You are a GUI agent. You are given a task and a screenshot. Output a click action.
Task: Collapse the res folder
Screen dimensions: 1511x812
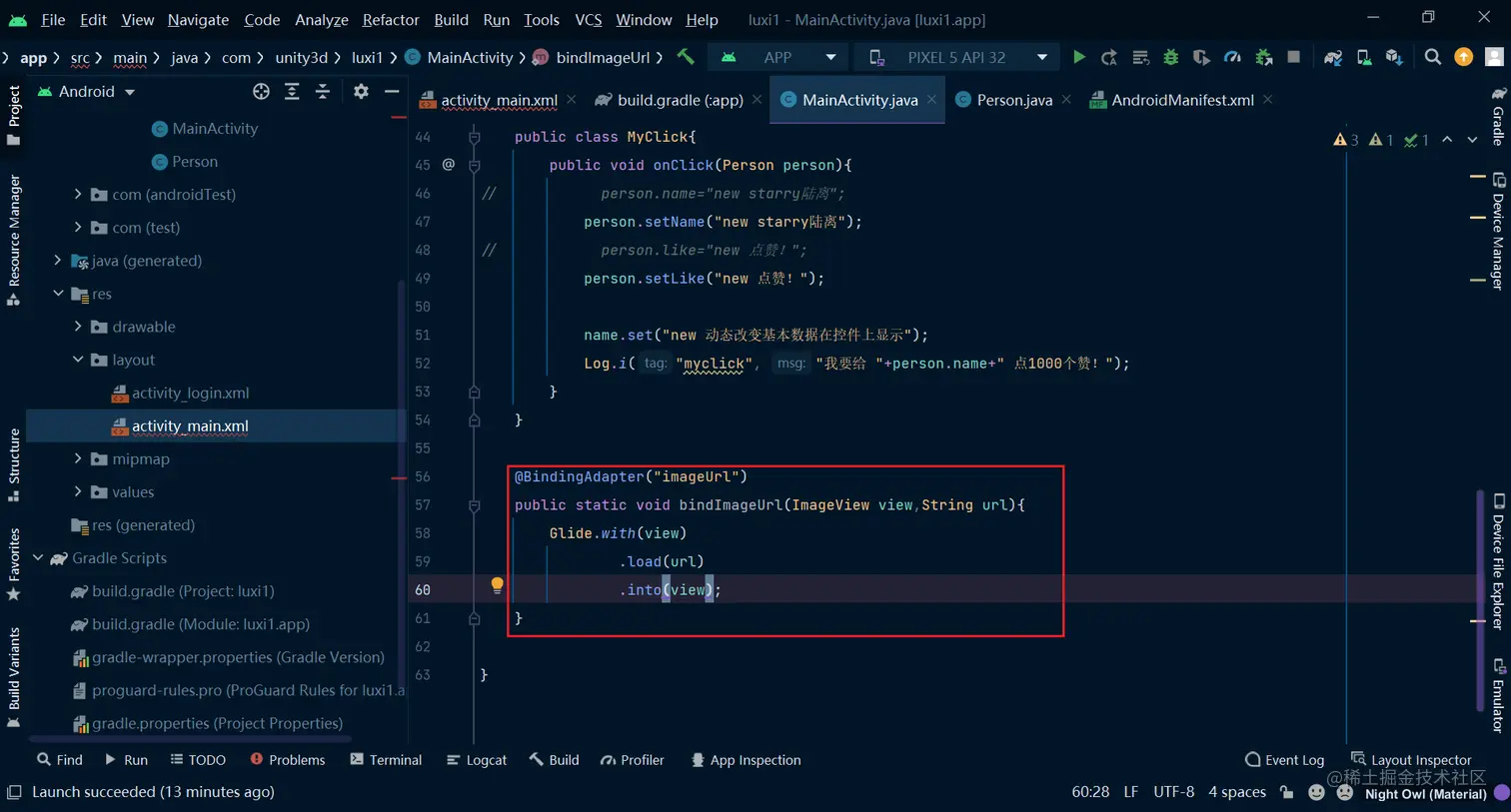coord(58,293)
